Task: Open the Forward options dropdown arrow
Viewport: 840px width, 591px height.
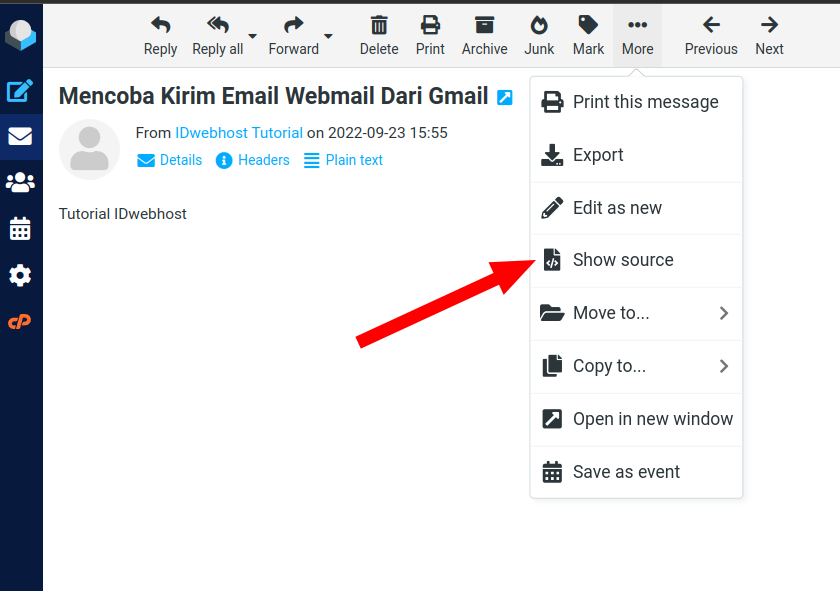Action: 328,36
